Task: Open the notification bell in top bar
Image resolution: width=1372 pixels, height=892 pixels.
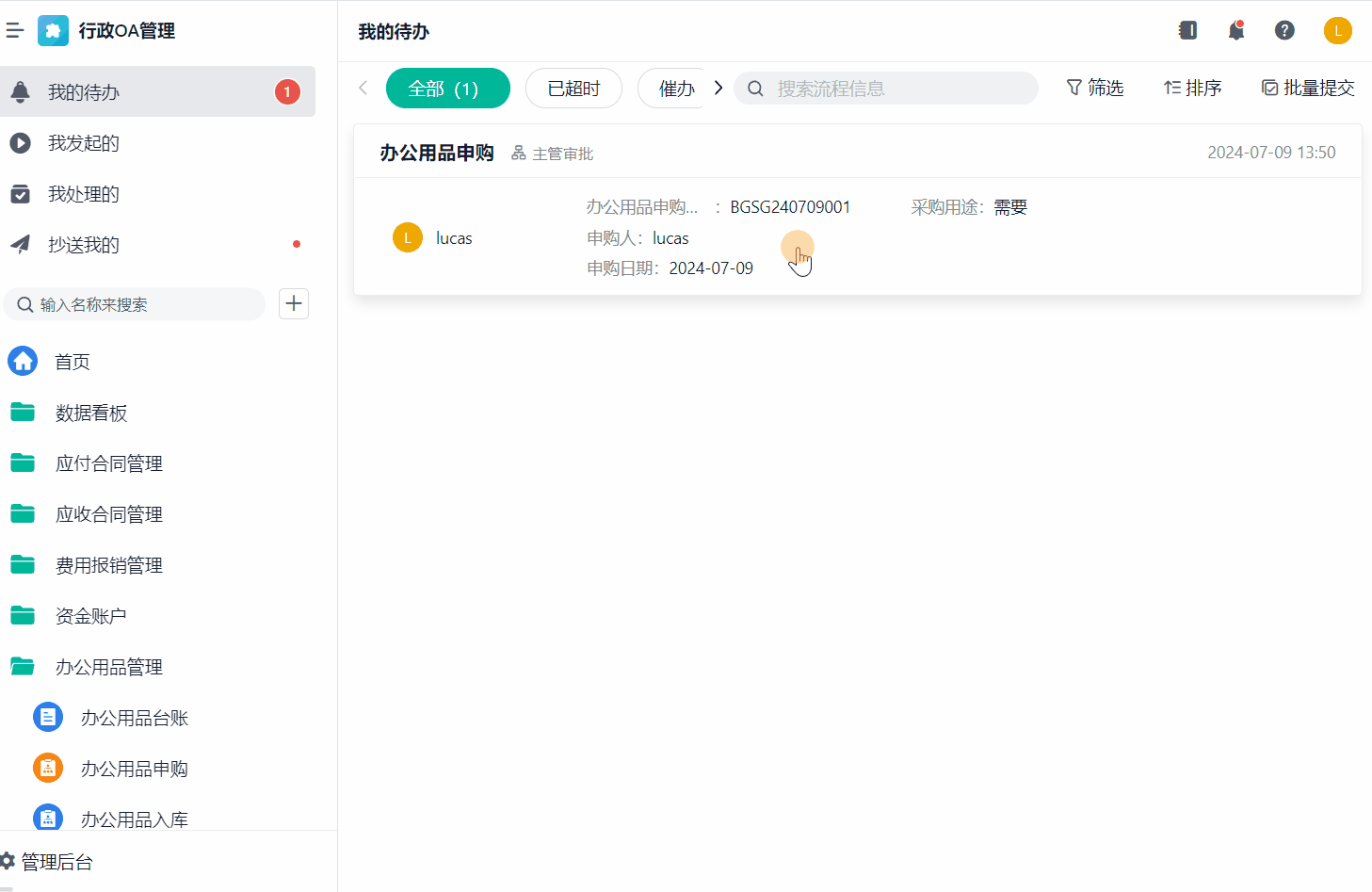Action: (1236, 31)
